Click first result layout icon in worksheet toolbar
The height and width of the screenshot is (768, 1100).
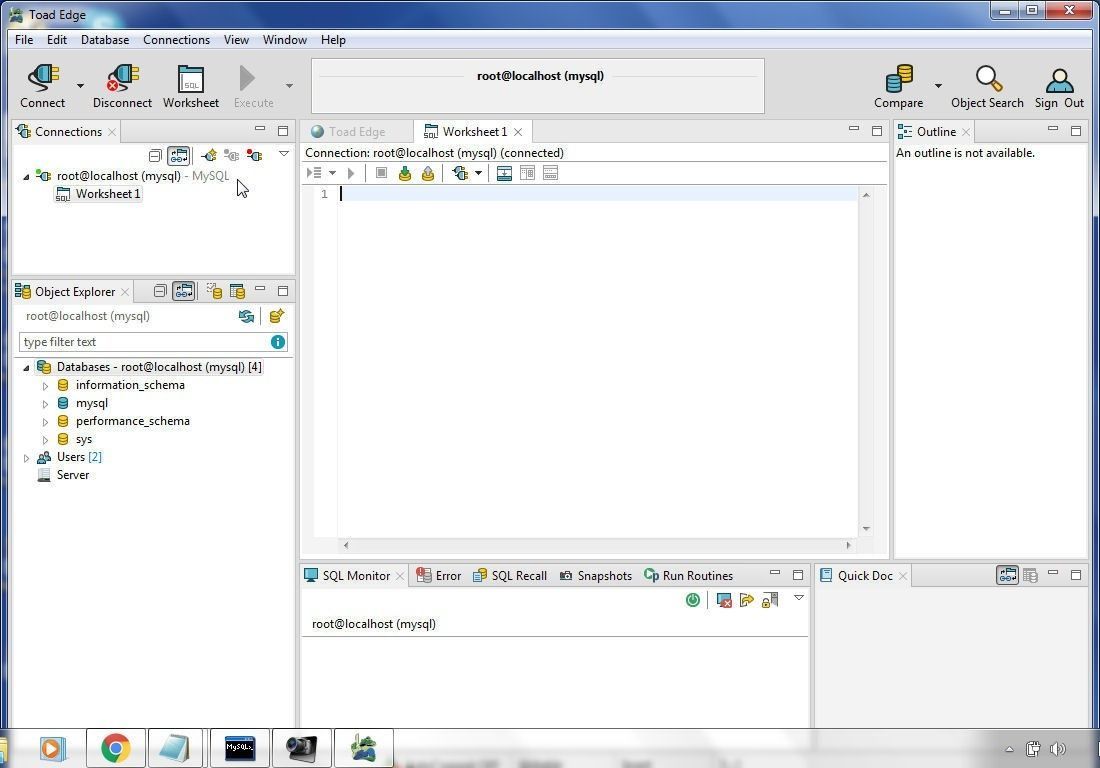click(x=504, y=173)
